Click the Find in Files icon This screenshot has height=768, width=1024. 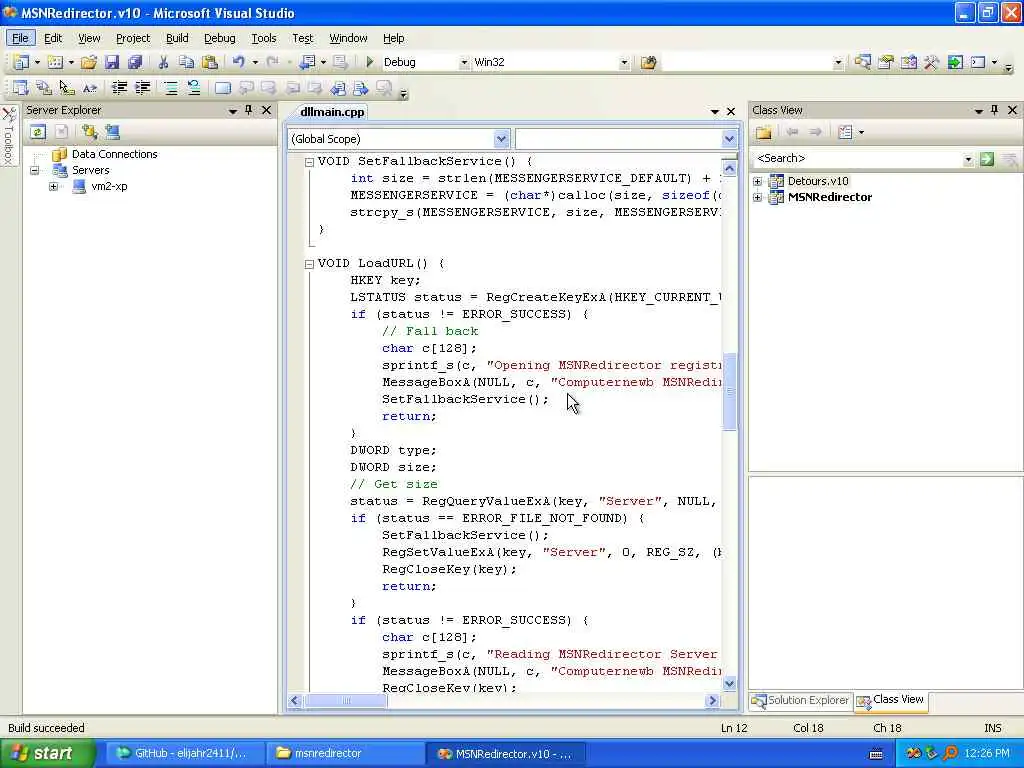[x=648, y=63]
